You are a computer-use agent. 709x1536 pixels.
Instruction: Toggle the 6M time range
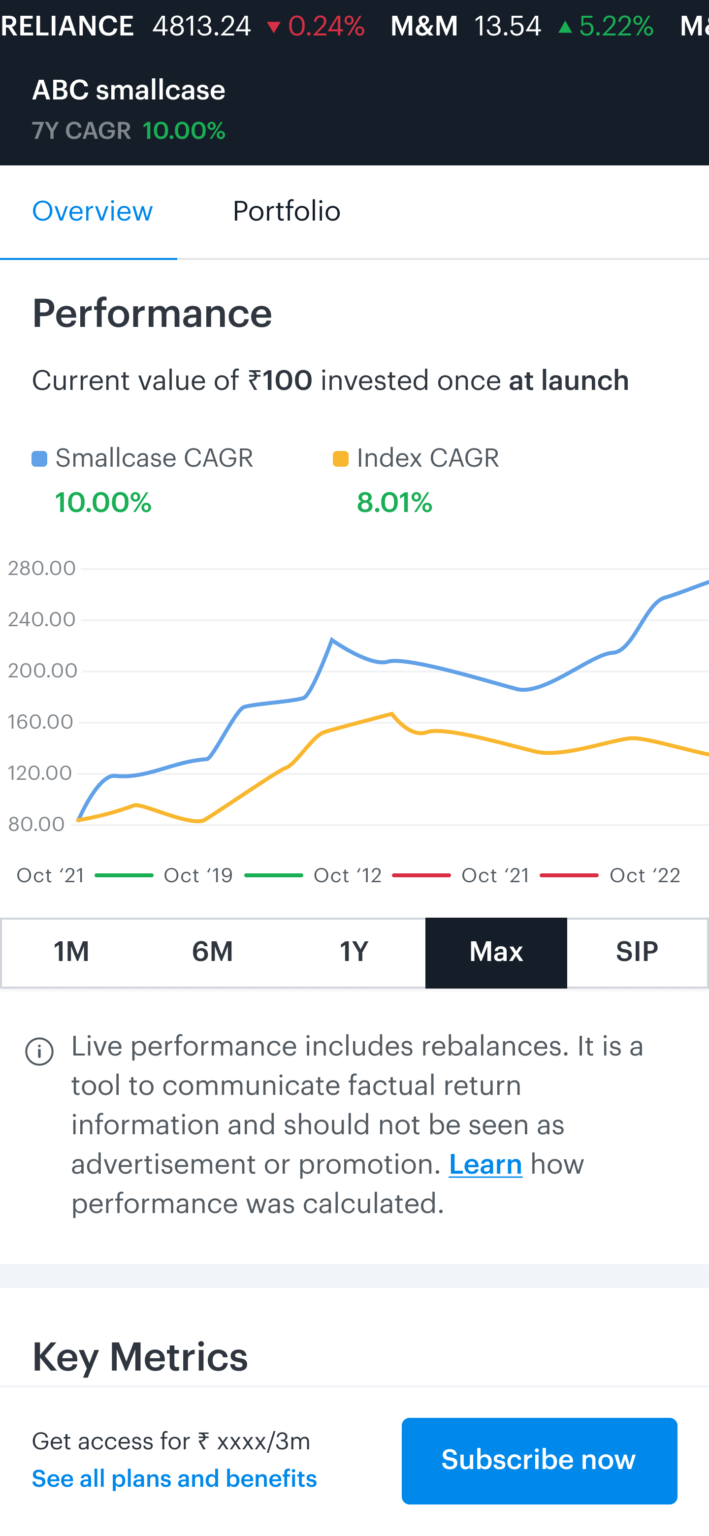[212, 952]
